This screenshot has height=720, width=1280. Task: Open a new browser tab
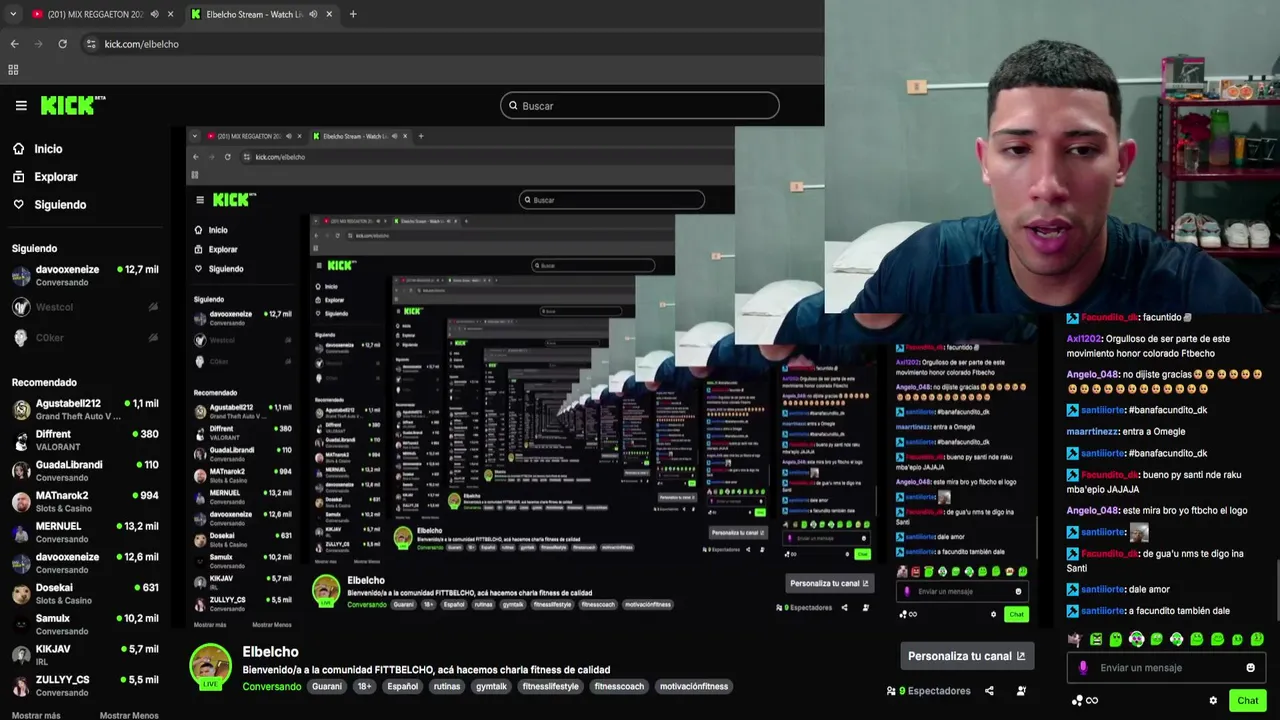353,14
